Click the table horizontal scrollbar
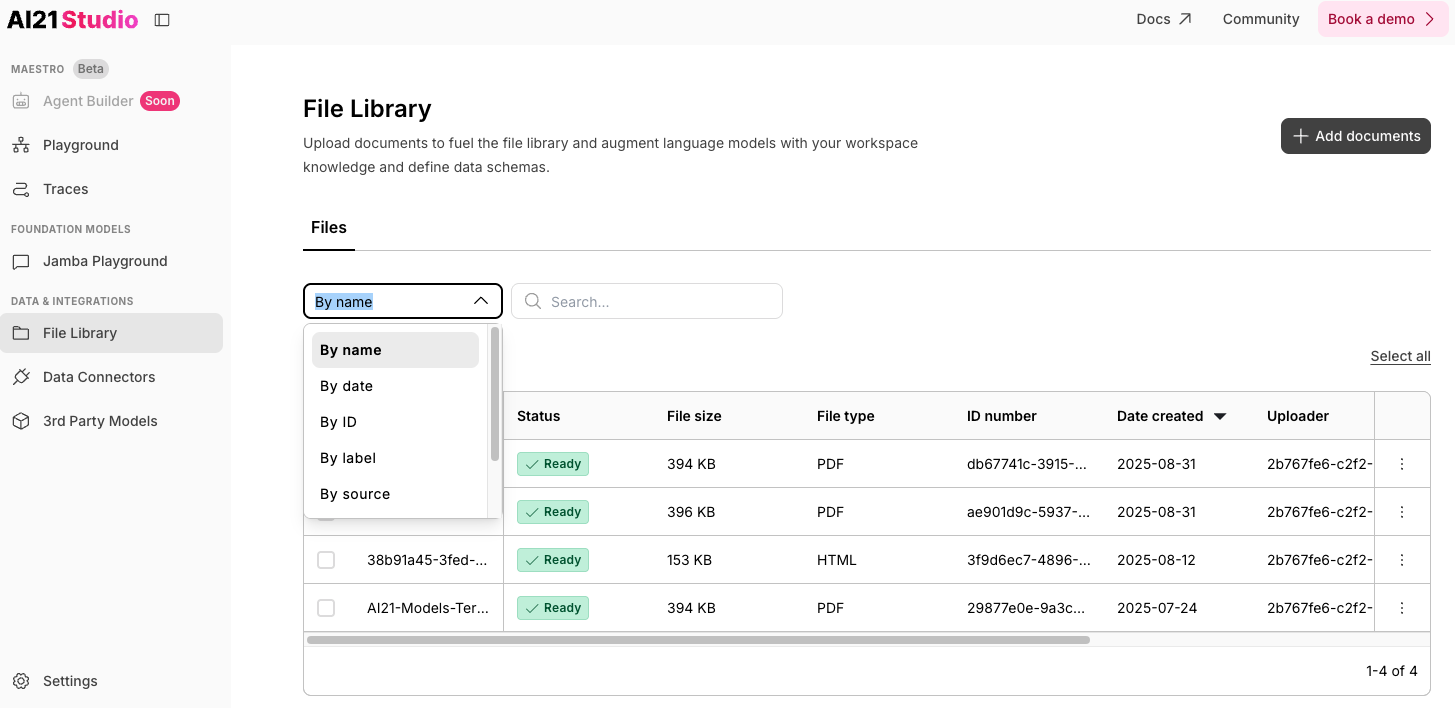 698,640
